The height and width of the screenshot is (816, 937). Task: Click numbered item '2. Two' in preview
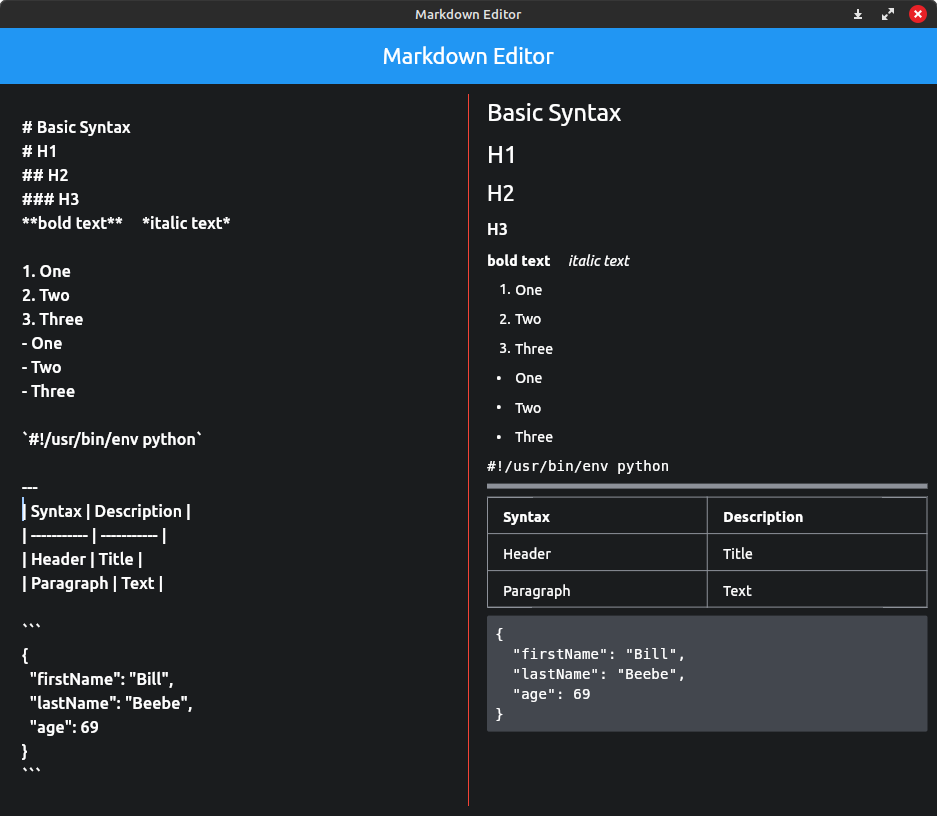tap(520, 320)
